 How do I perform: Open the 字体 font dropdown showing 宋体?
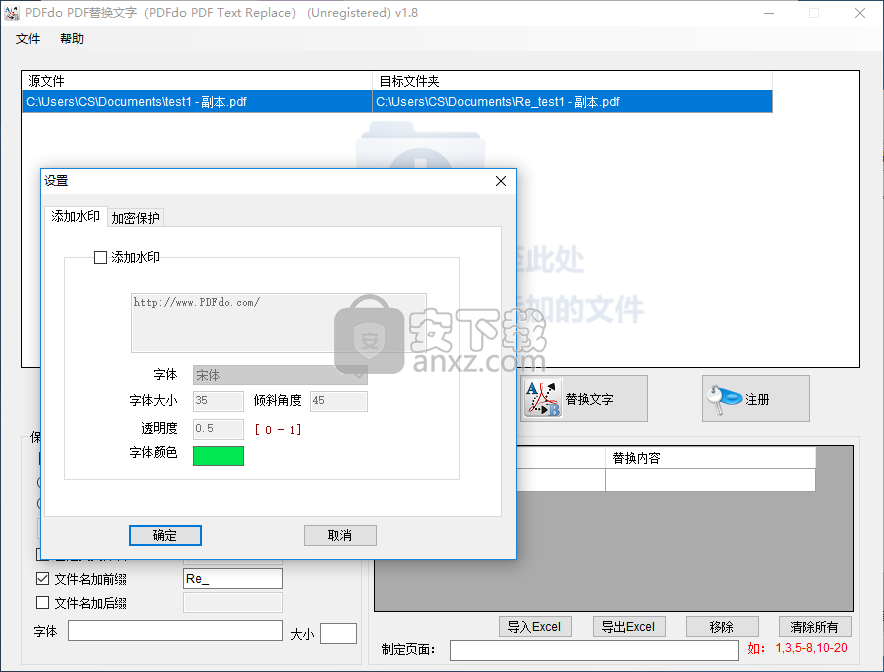click(280, 375)
